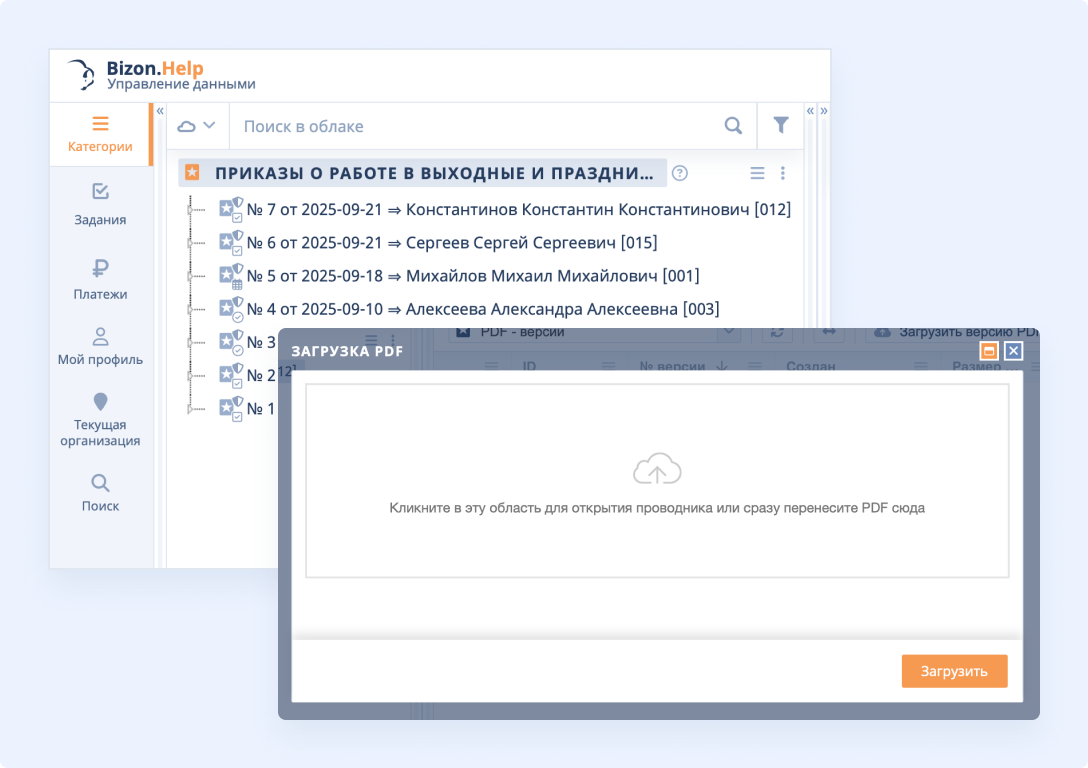Click the help question mark beside the category title
Image resolution: width=1088 pixels, height=768 pixels.
coord(680,173)
